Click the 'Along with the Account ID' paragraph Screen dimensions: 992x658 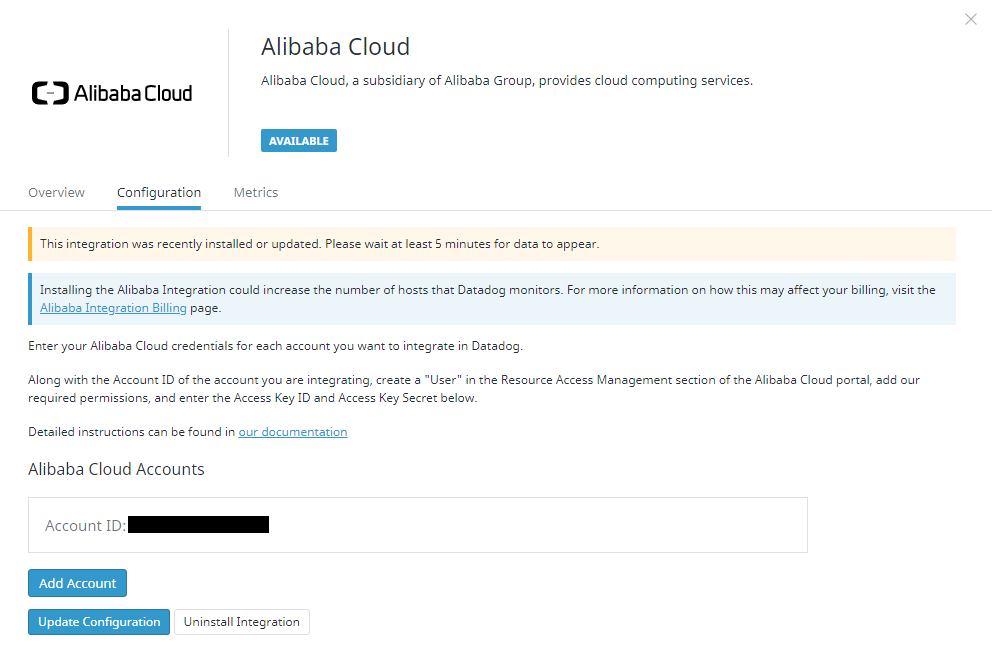pyautogui.click(x=474, y=389)
